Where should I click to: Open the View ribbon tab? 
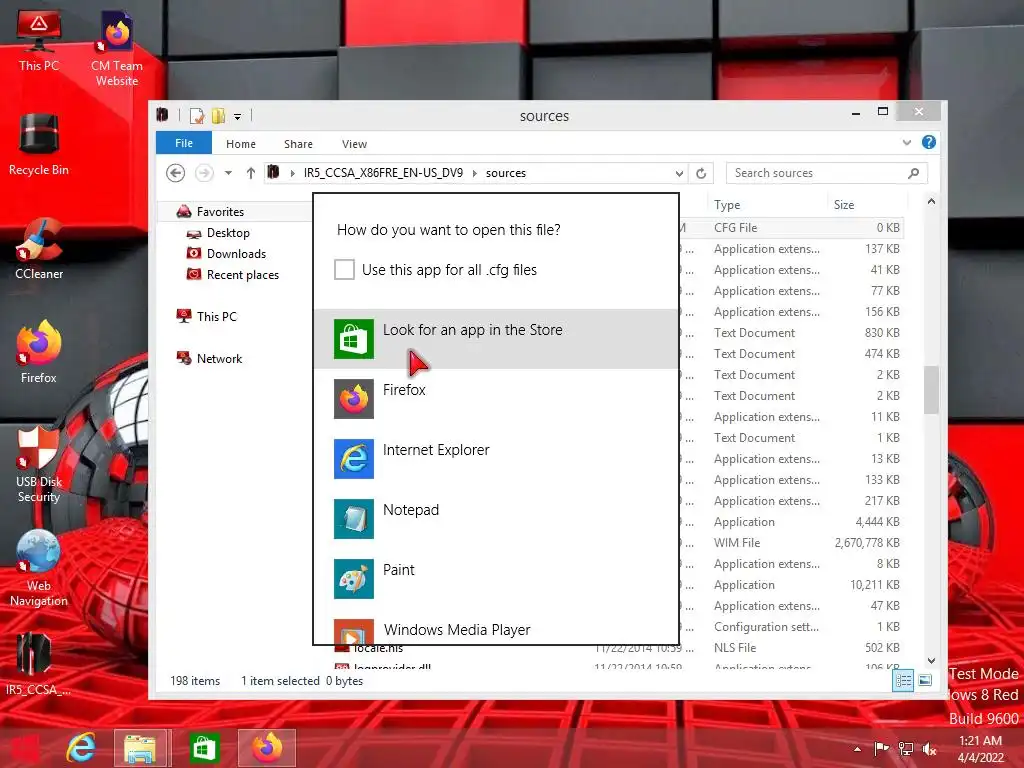[354, 144]
